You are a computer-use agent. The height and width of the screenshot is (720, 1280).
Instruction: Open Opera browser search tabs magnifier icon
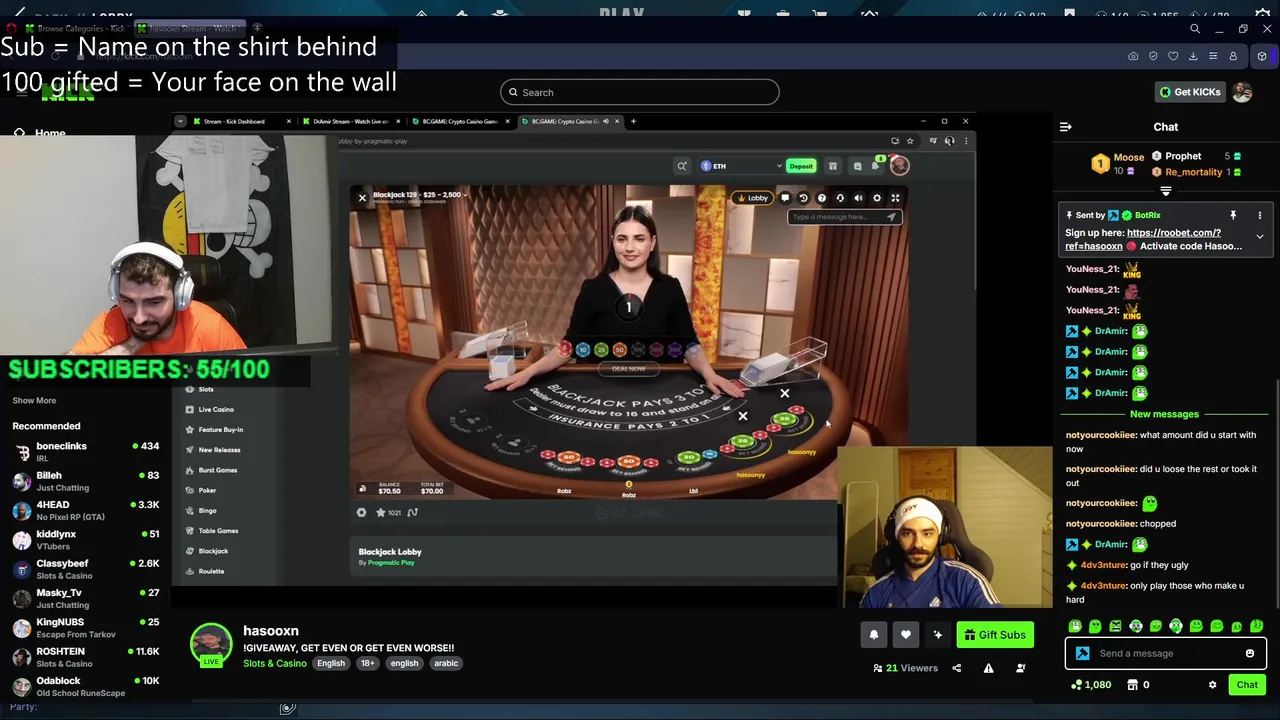pos(1195,29)
